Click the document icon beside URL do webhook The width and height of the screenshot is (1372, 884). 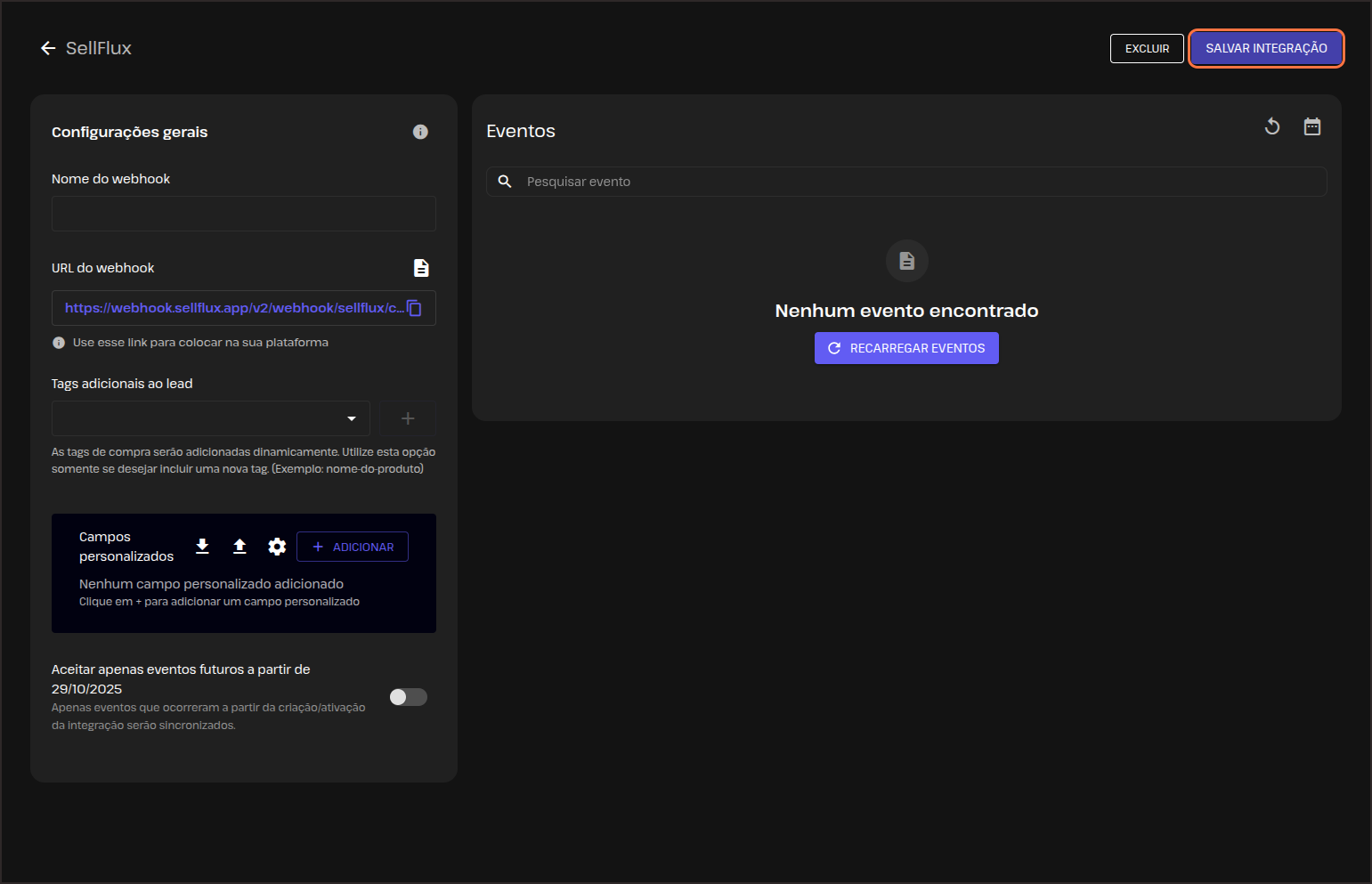[421, 268]
